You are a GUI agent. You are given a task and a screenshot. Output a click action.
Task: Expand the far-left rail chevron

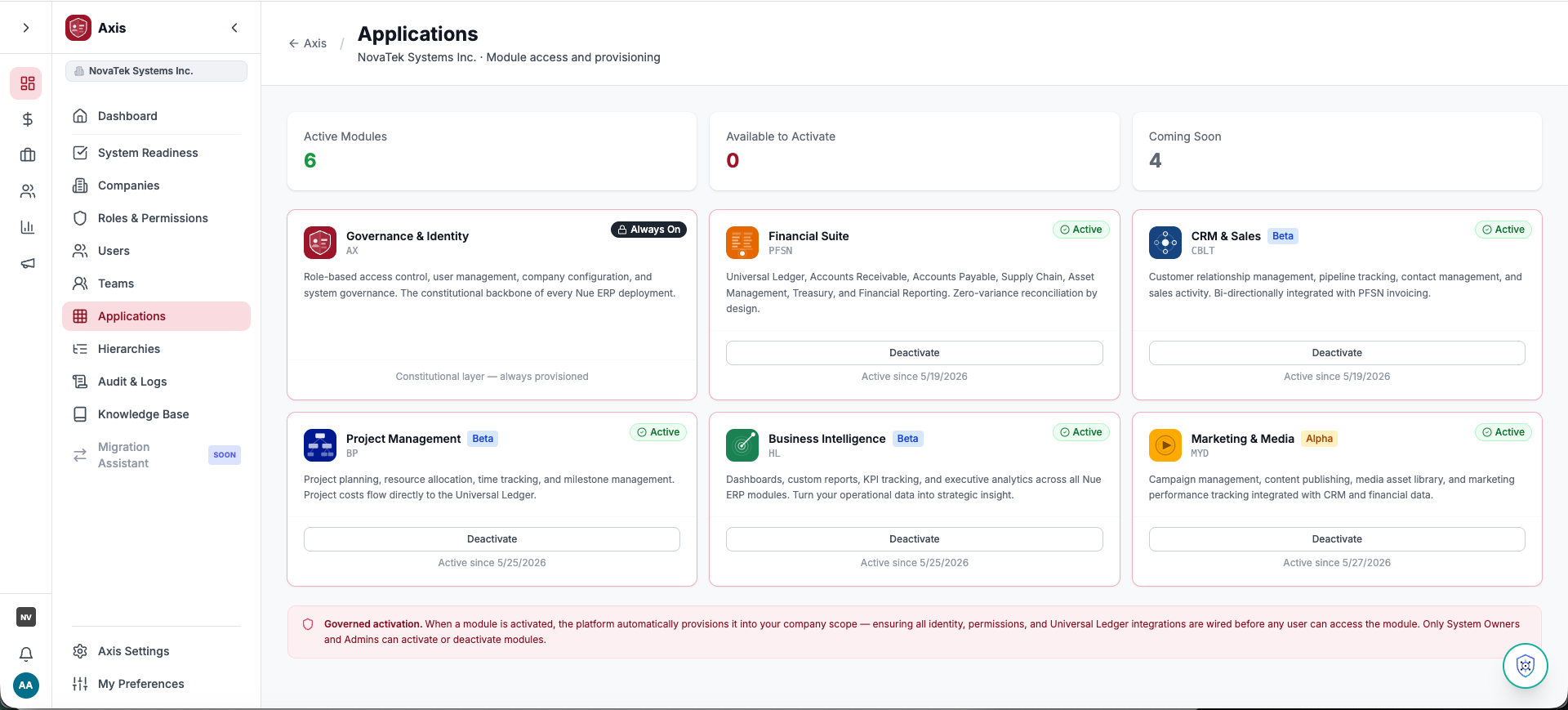[x=26, y=28]
